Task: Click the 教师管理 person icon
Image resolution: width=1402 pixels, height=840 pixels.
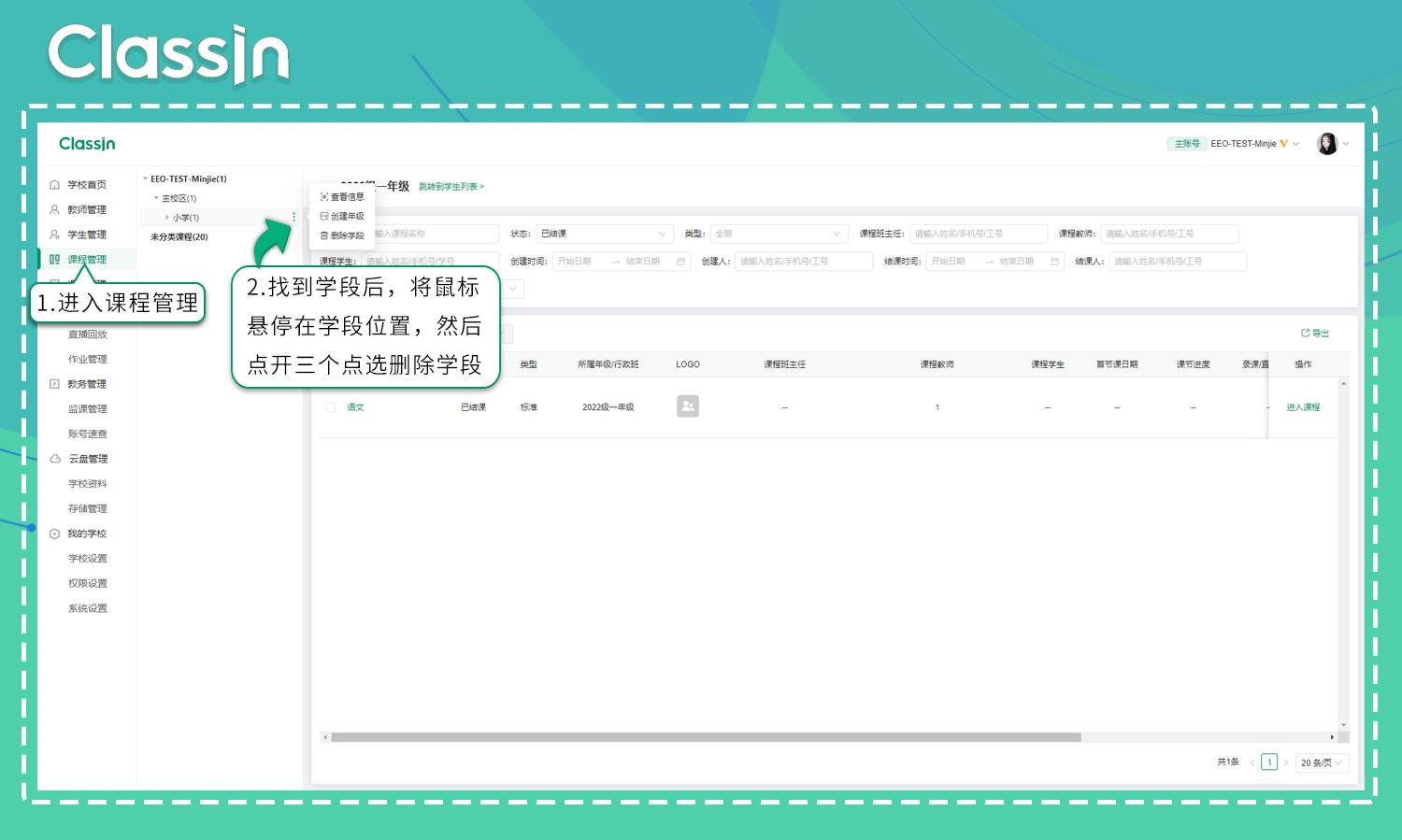Action: (54, 210)
